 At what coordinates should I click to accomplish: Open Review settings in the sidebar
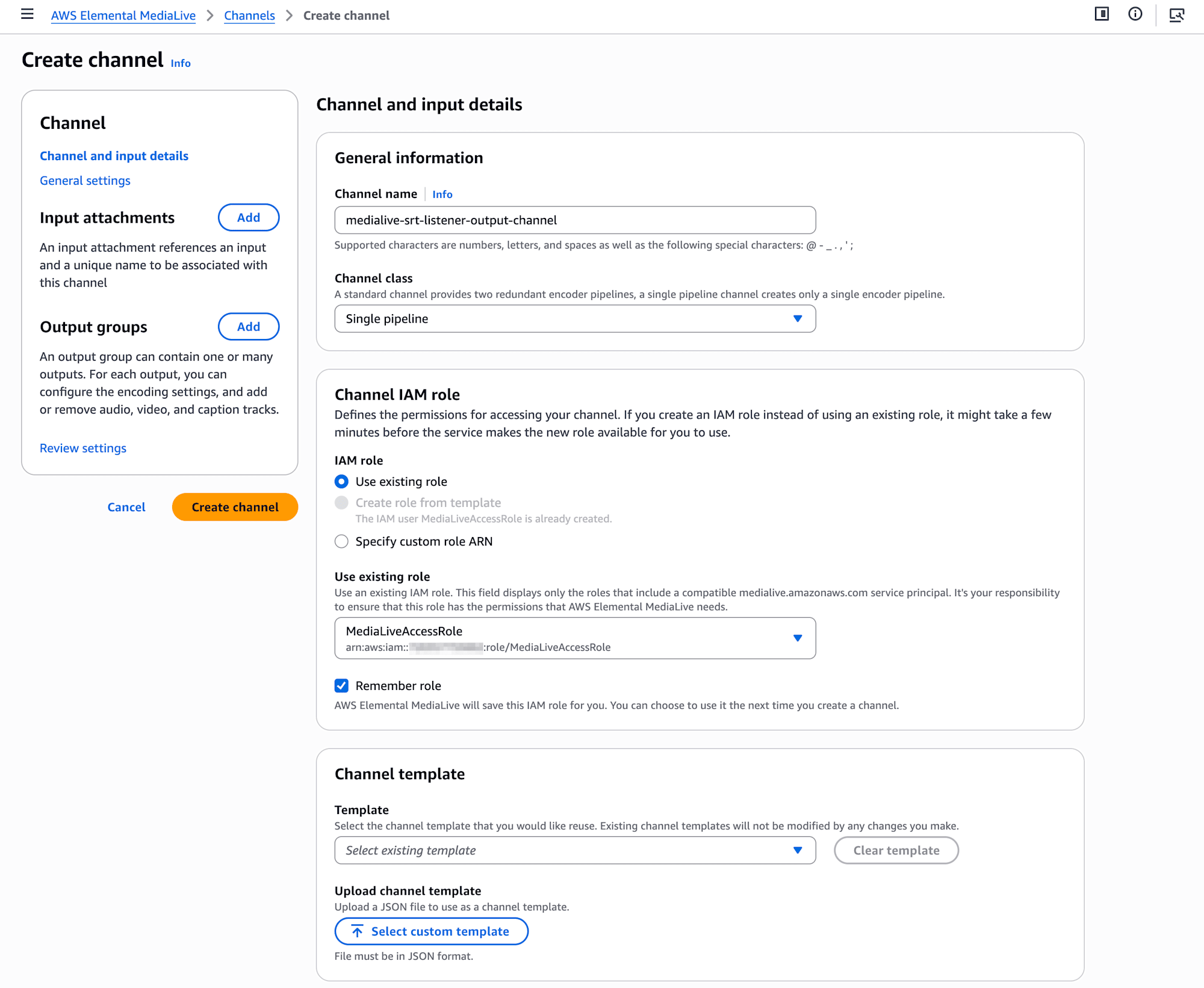coord(83,448)
